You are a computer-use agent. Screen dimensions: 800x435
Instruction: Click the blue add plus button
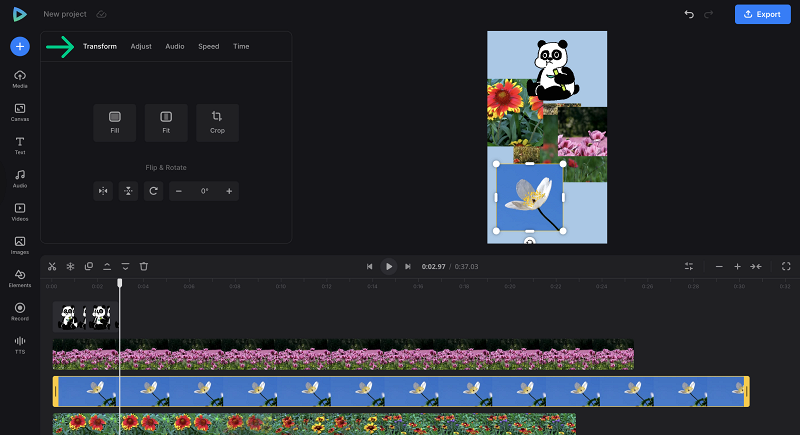(x=20, y=46)
